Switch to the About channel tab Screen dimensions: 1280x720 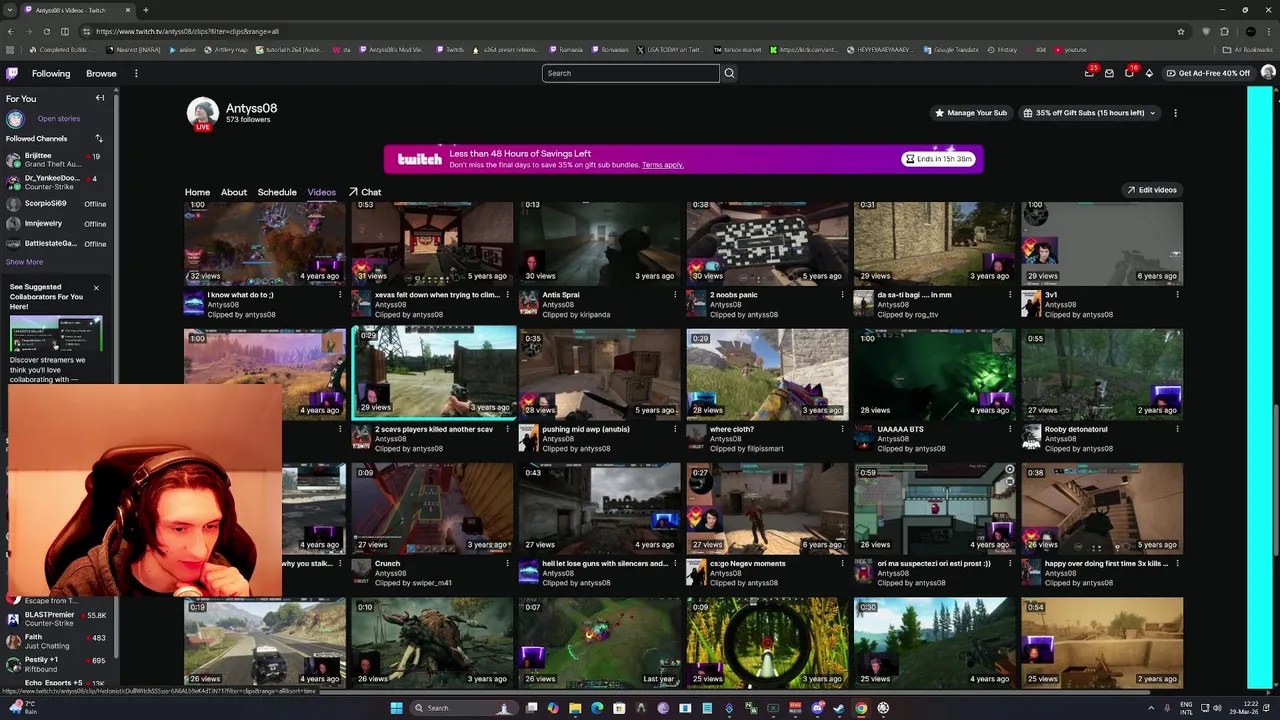(234, 192)
